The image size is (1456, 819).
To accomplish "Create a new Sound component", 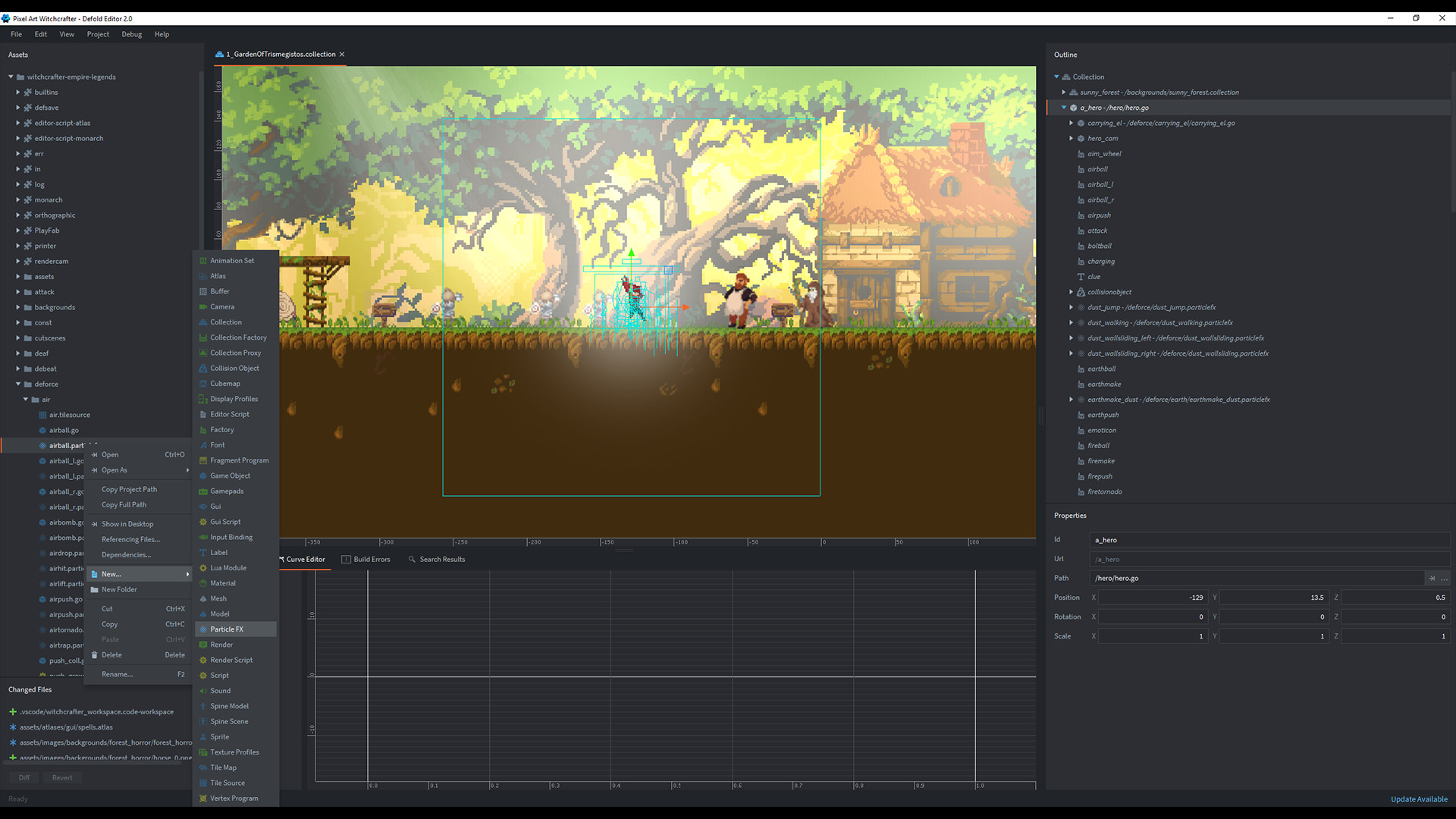I will [x=220, y=690].
